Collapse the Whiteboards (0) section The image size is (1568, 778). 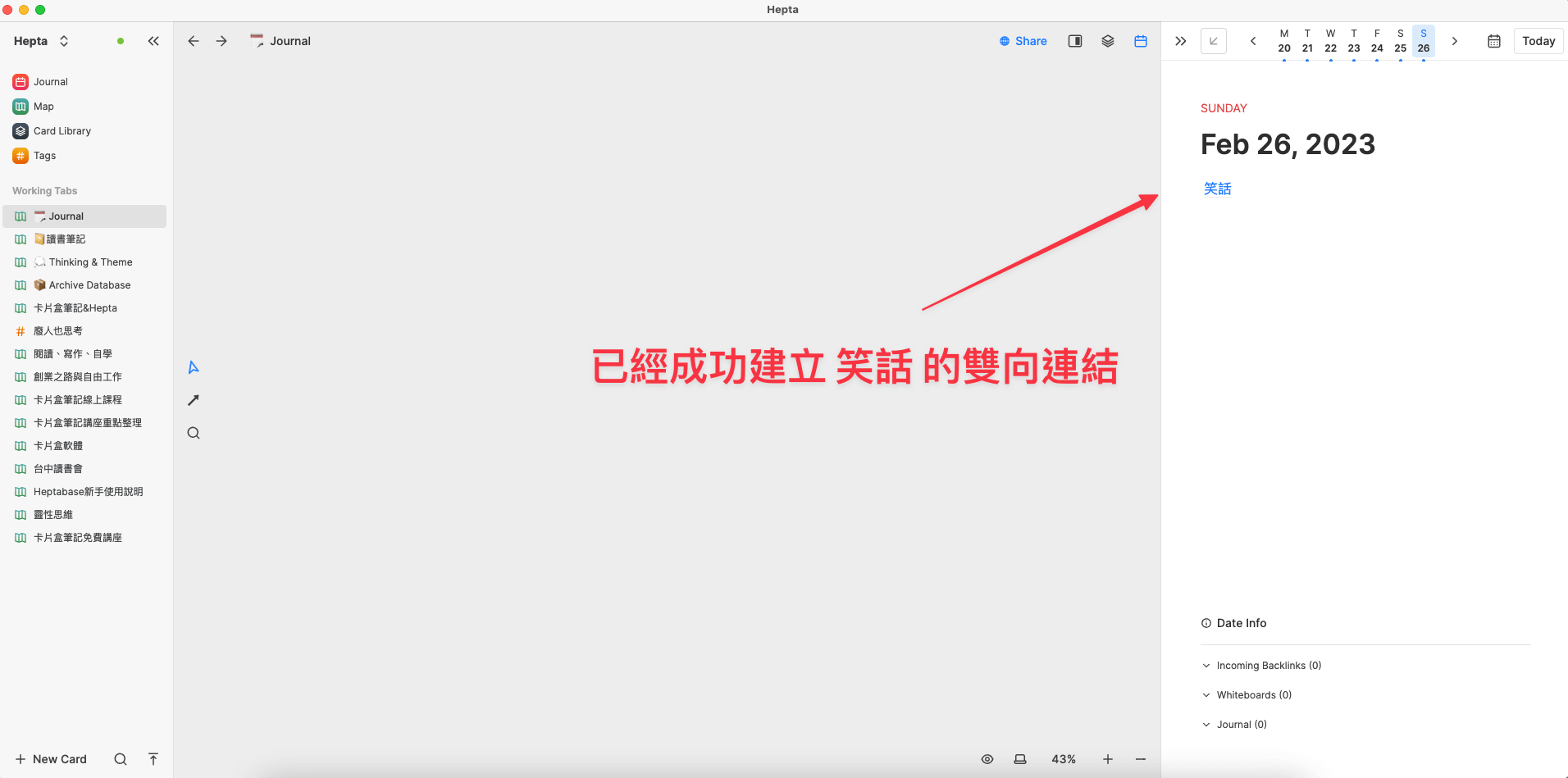point(1206,694)
